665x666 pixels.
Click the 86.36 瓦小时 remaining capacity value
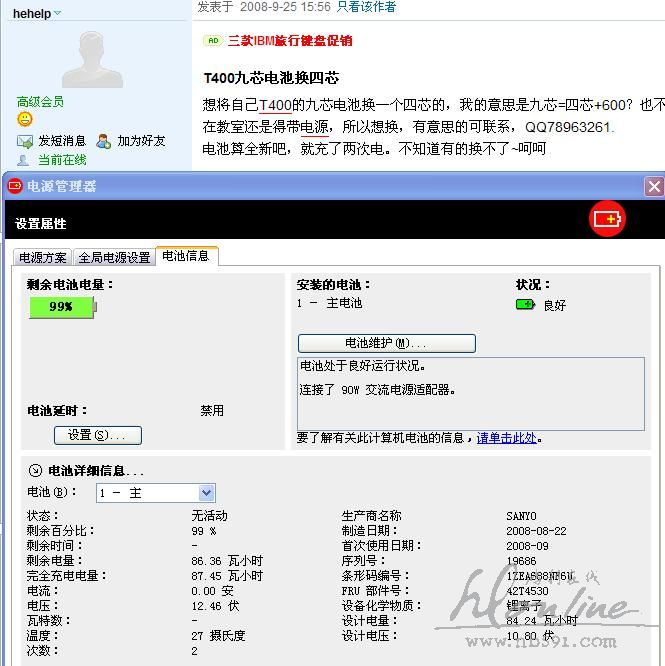click(227, 561)
